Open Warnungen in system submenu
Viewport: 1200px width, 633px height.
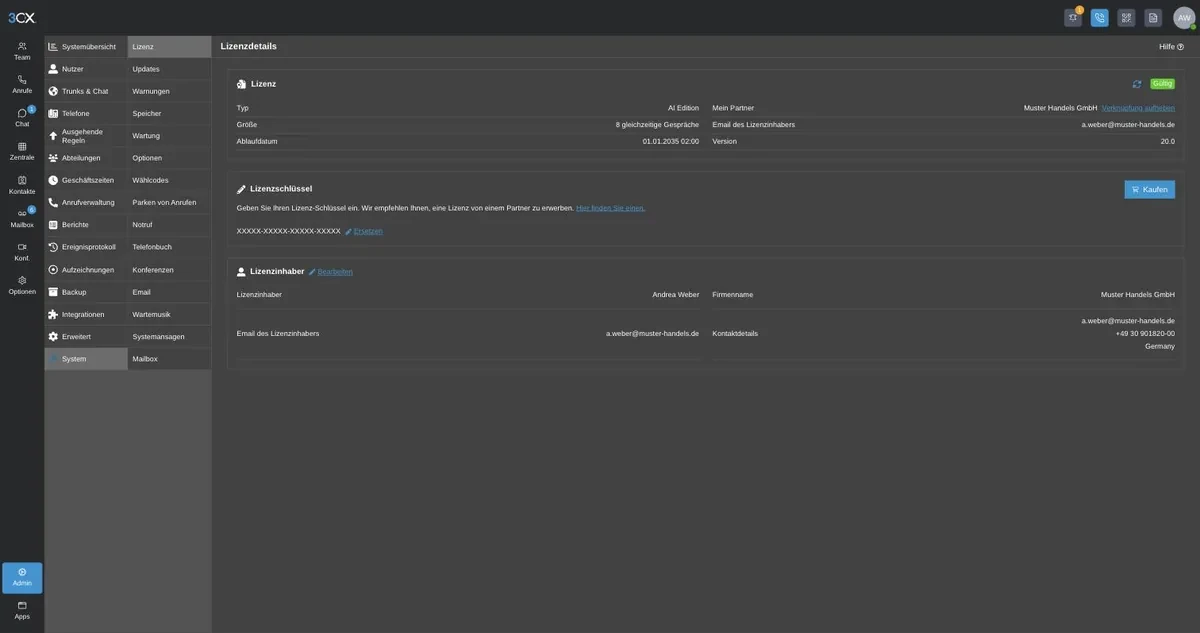(x=169, y=91)
